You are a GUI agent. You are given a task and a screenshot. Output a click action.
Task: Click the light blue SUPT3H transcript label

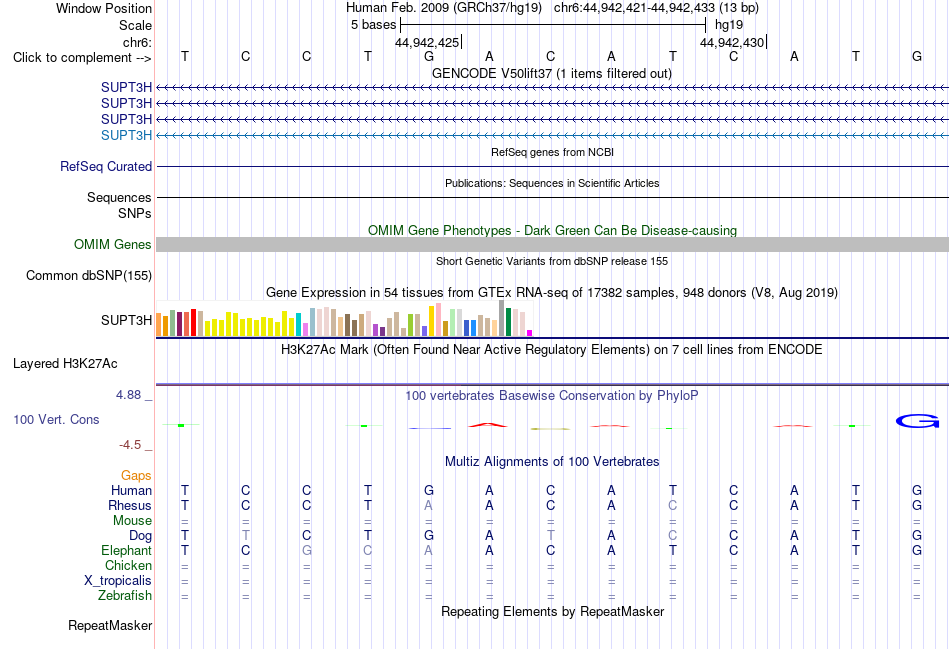coord(126,135)
